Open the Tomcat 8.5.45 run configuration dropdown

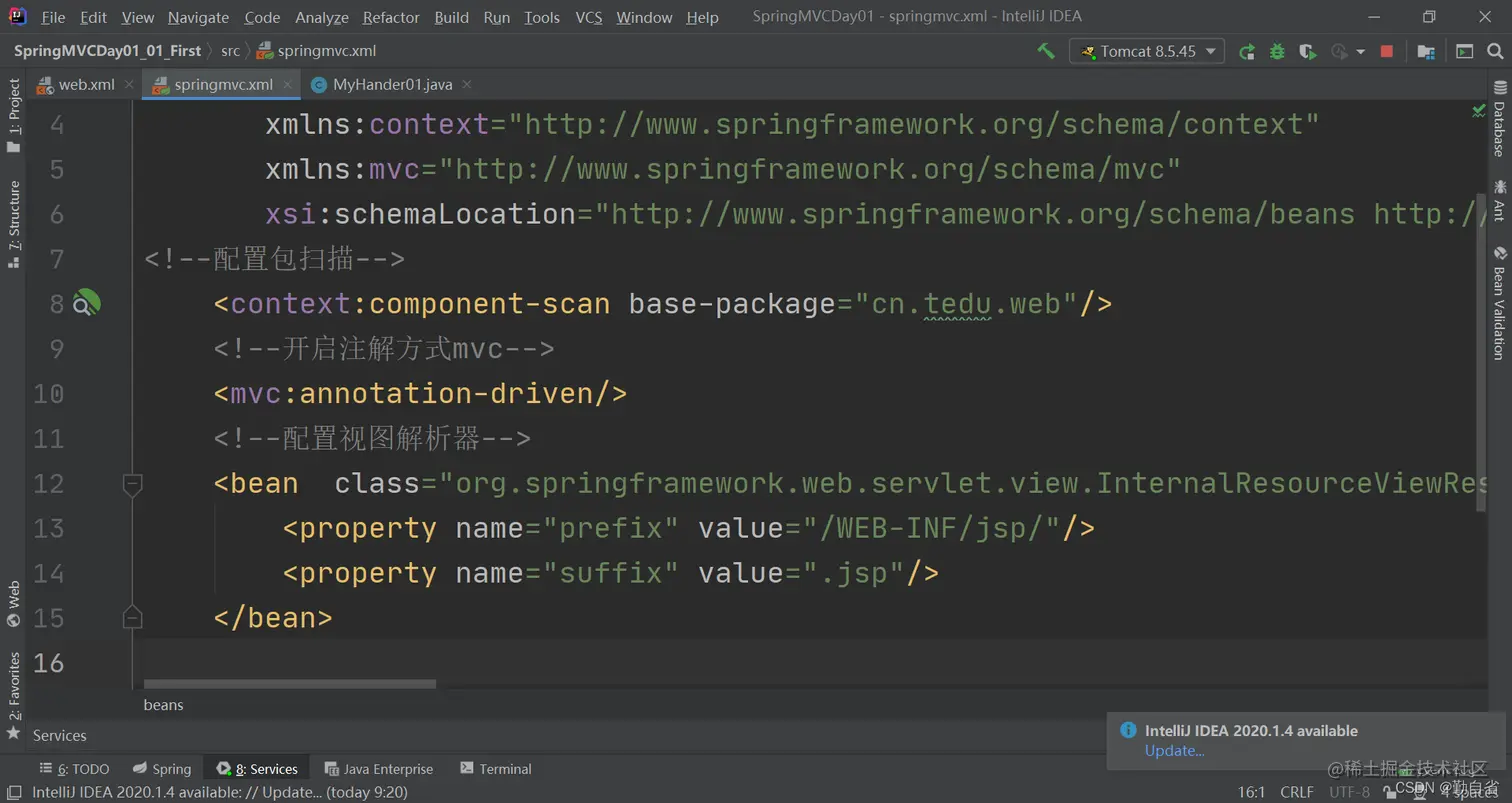click(x=1147, y=51)
